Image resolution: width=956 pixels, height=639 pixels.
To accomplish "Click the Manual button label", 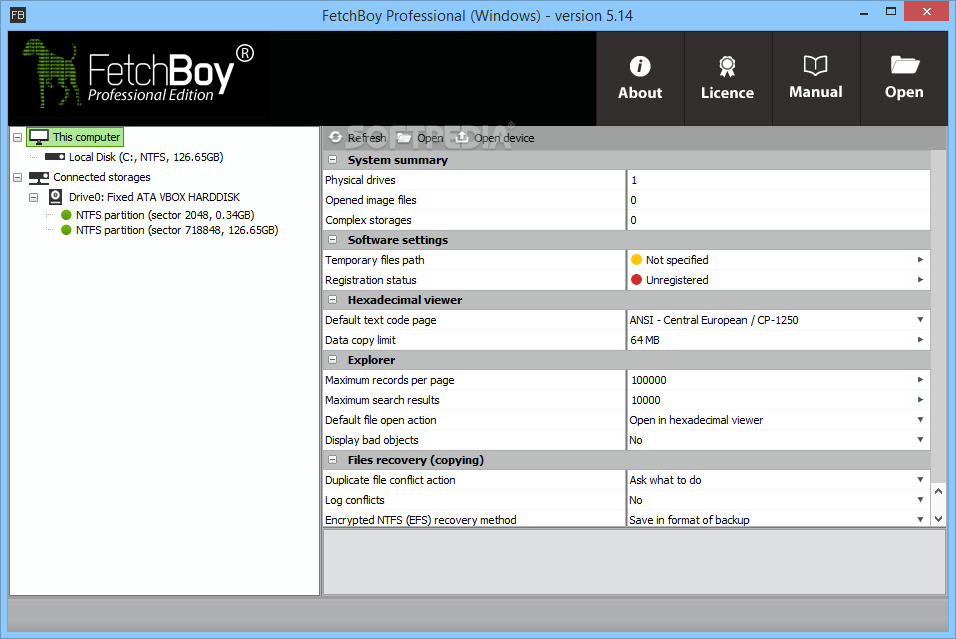I will point(815,92).
